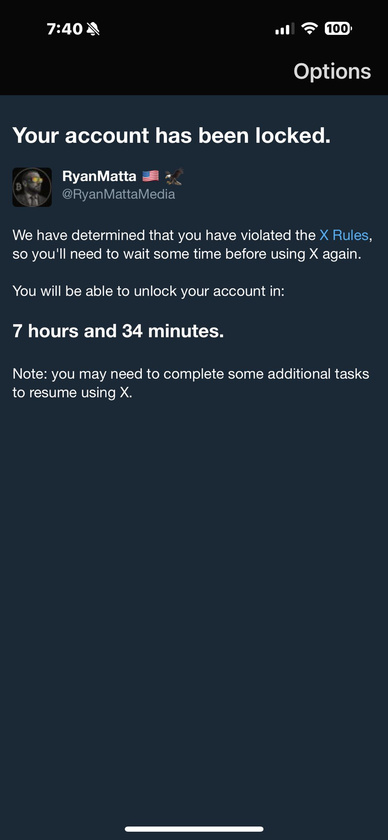Tap the 7:40 clock in status bar
388x840 pixels.
pyautogui.click(x=64, y=29)
